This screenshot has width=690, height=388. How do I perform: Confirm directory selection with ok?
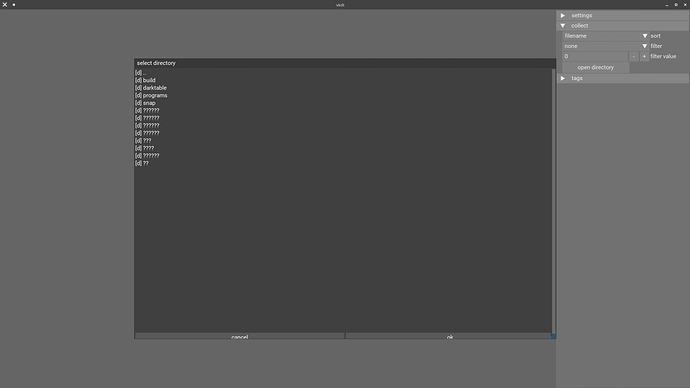click(449, 336)
